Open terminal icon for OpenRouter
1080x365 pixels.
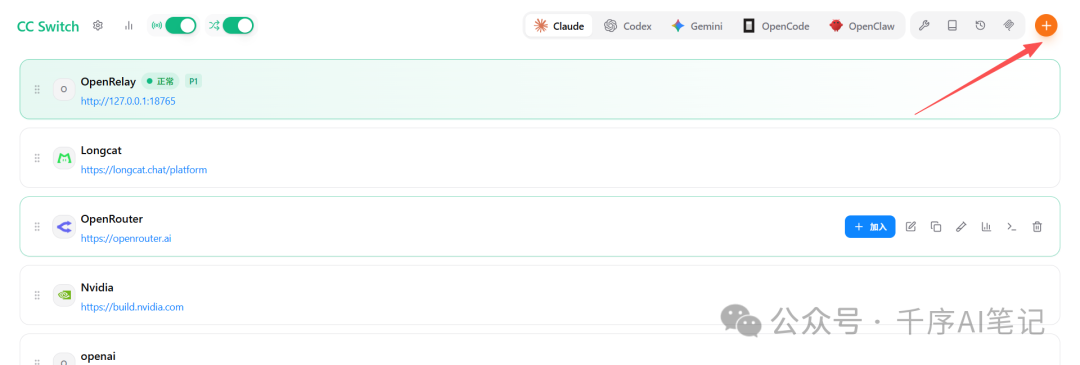(x=1011, y=227)
